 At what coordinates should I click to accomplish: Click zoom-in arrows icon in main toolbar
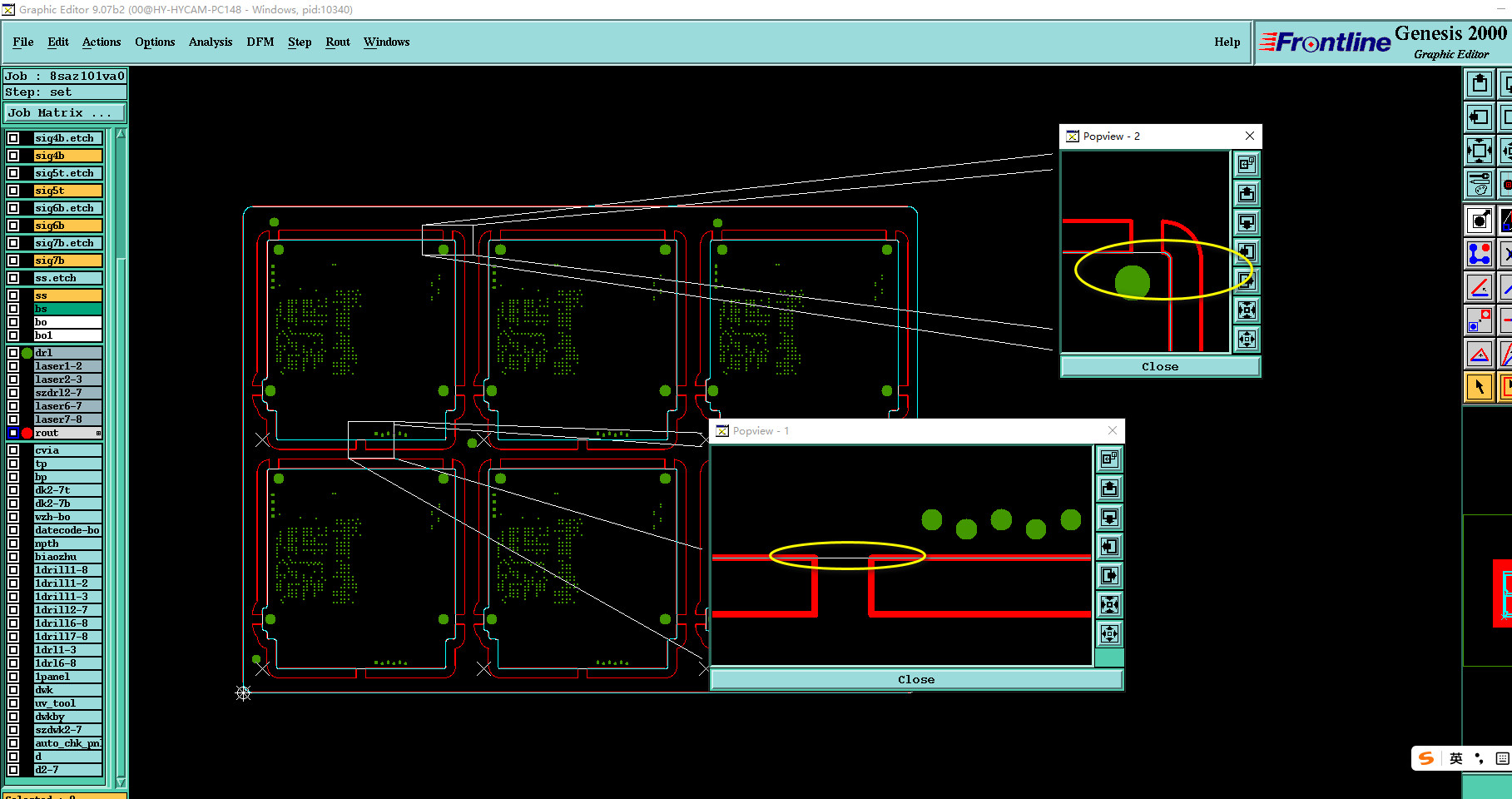(x=1479, y=151)
